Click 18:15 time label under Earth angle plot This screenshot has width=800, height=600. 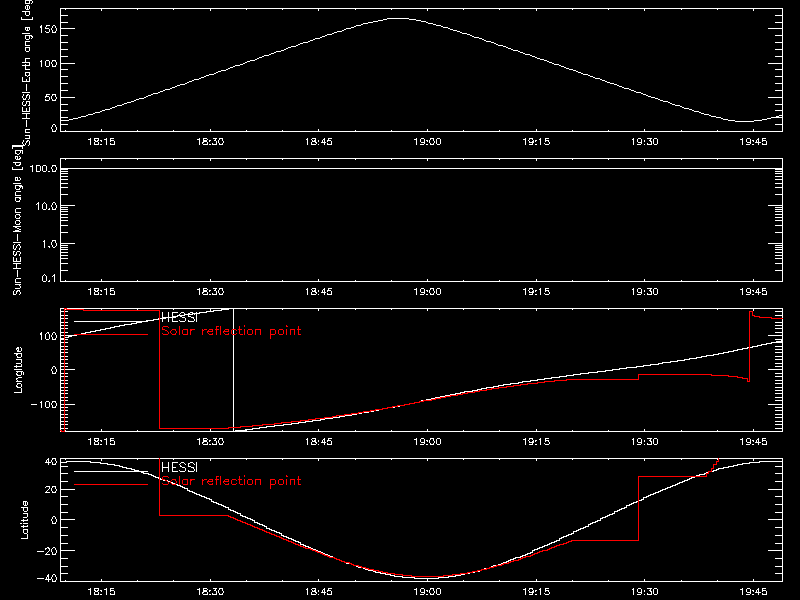[102, 142]
